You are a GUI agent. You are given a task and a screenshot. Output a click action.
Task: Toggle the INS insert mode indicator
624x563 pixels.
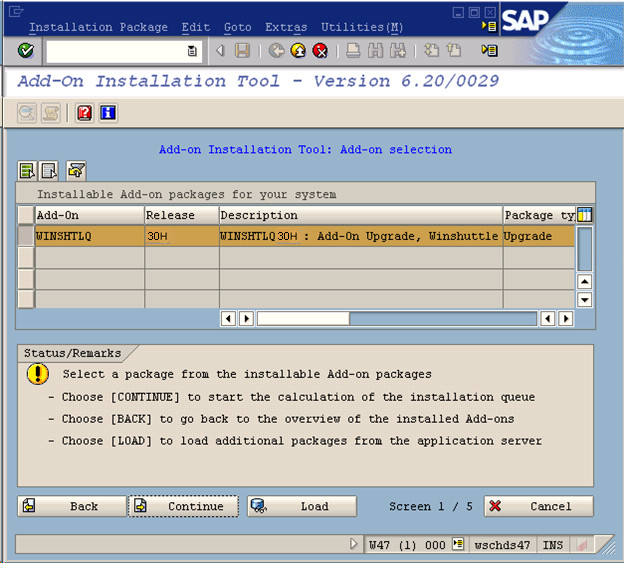click(553, 545)
